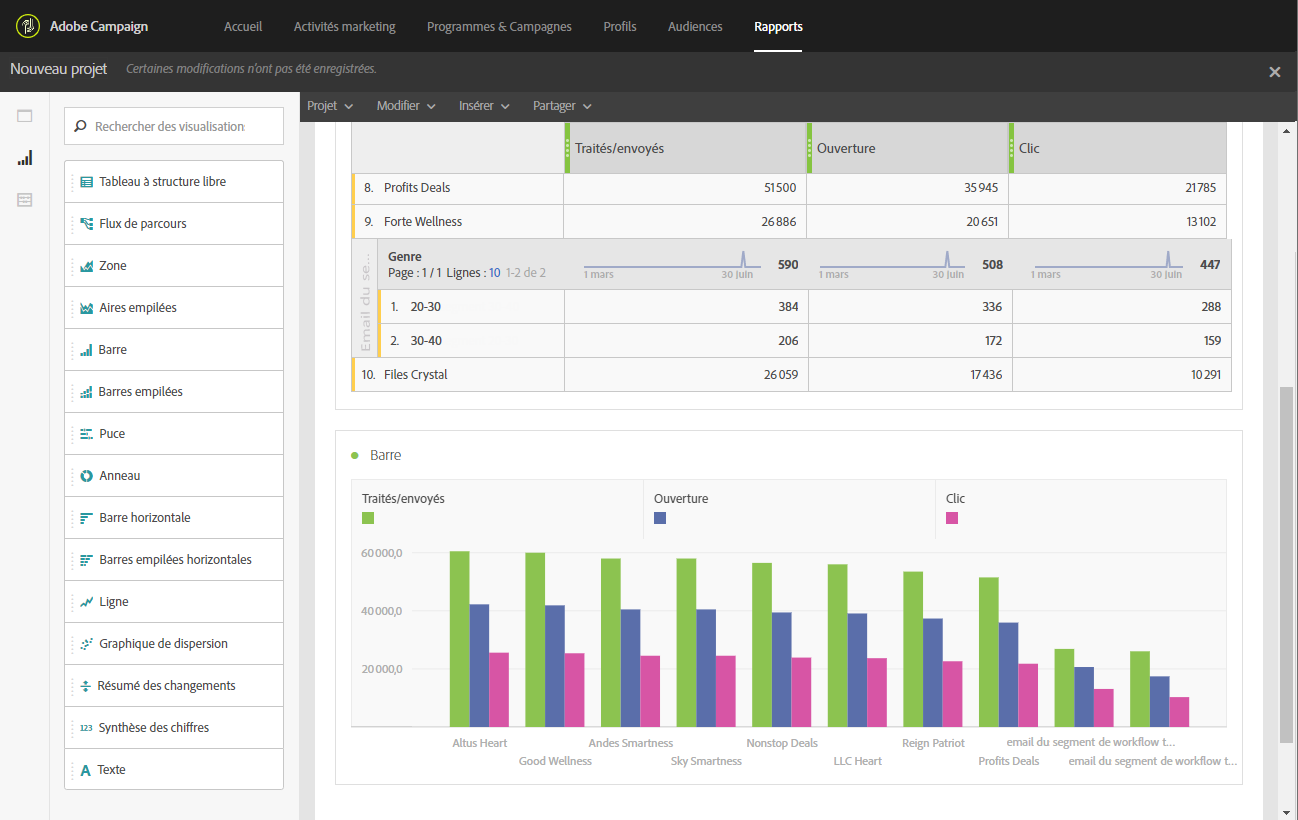Click the Adobe Campaign logo icon

(28, 26)
